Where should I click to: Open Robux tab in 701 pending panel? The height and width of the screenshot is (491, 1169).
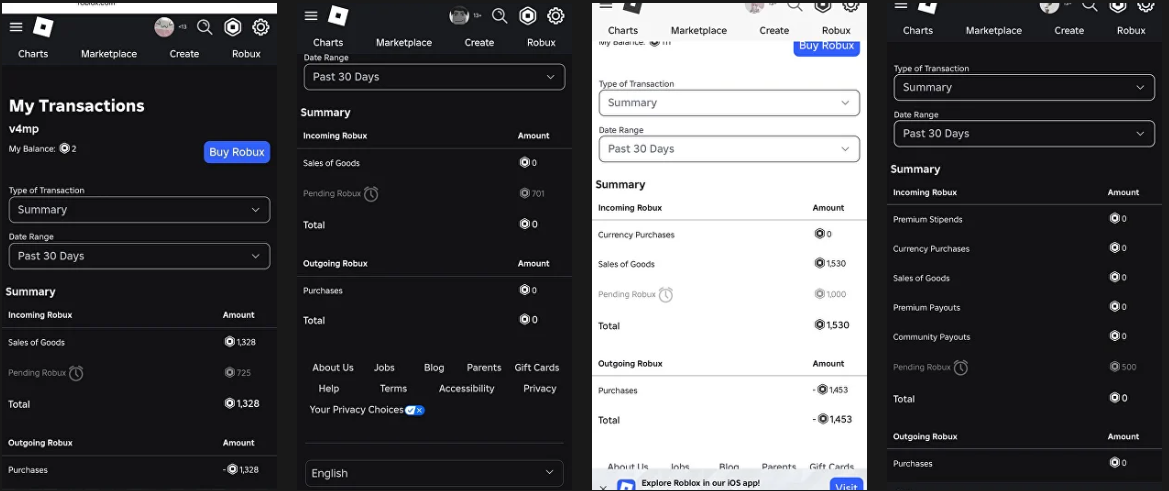541,42
